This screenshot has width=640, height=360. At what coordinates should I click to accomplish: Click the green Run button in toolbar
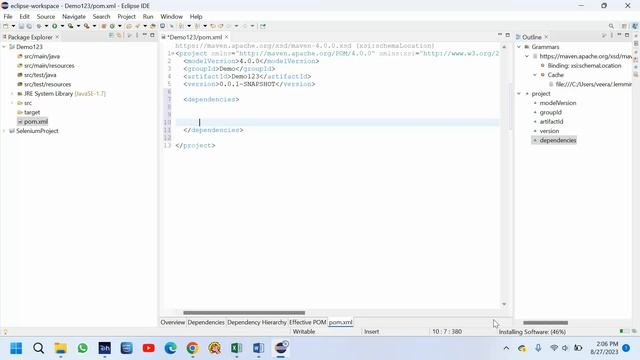click(54, 26)
